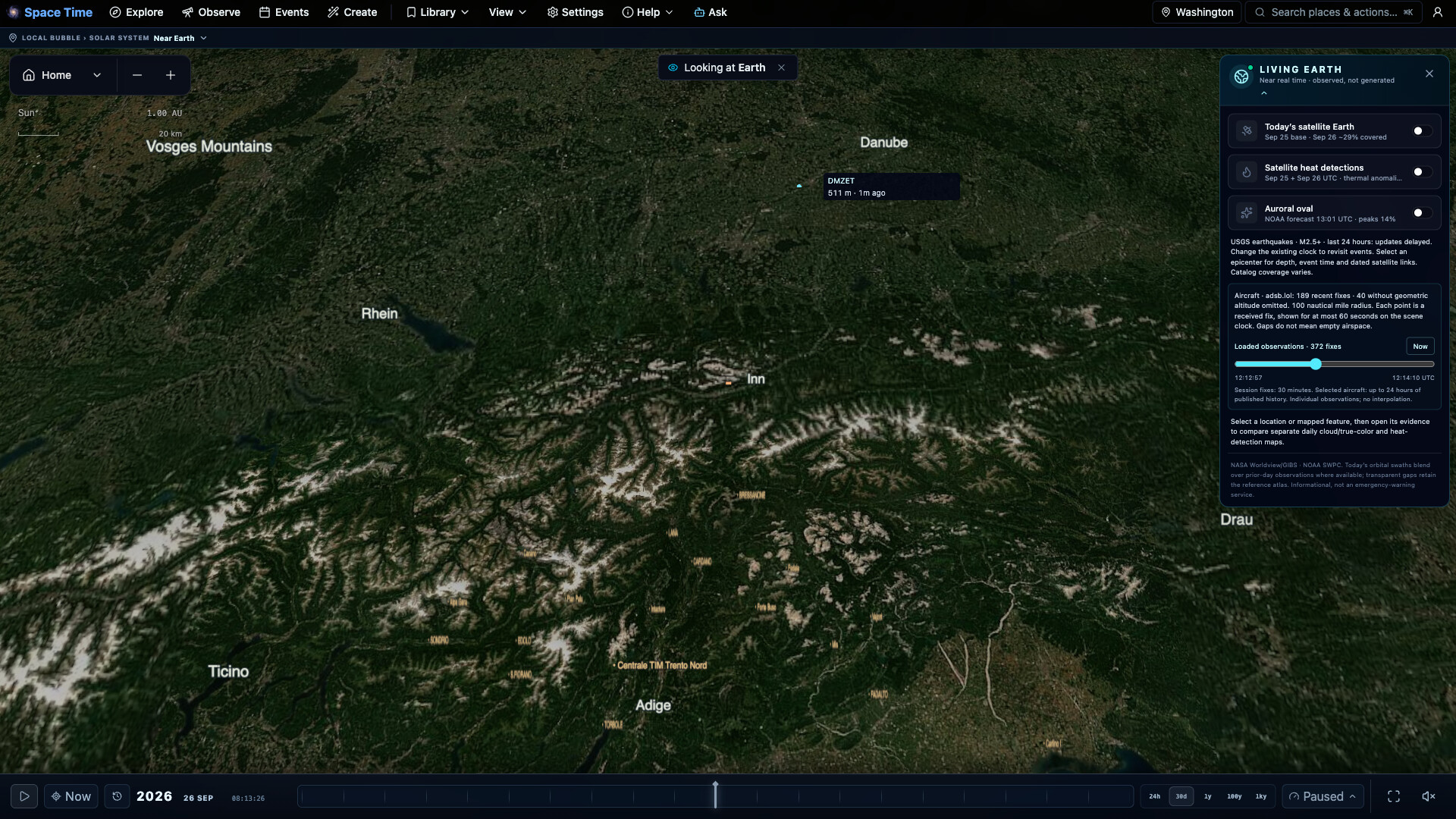This screenshot has height=819, width=1456.
Task: Click the loaded observations slider handle
Action: pyautogui.click(x=1316, y=364)
